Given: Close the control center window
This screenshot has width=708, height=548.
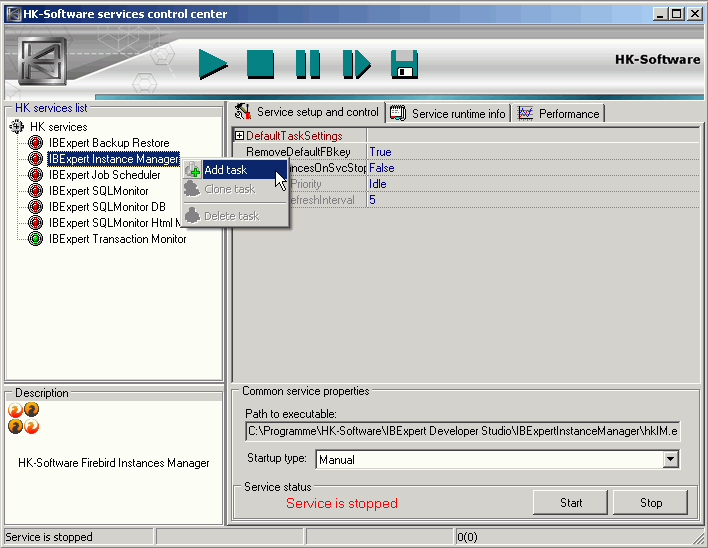Looking at the screenshot, I should tap(694, 14).
